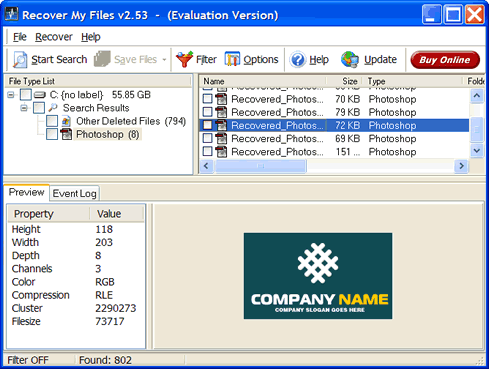
Task: Tick checkbox of the 151 file
Action: point(207,151)
